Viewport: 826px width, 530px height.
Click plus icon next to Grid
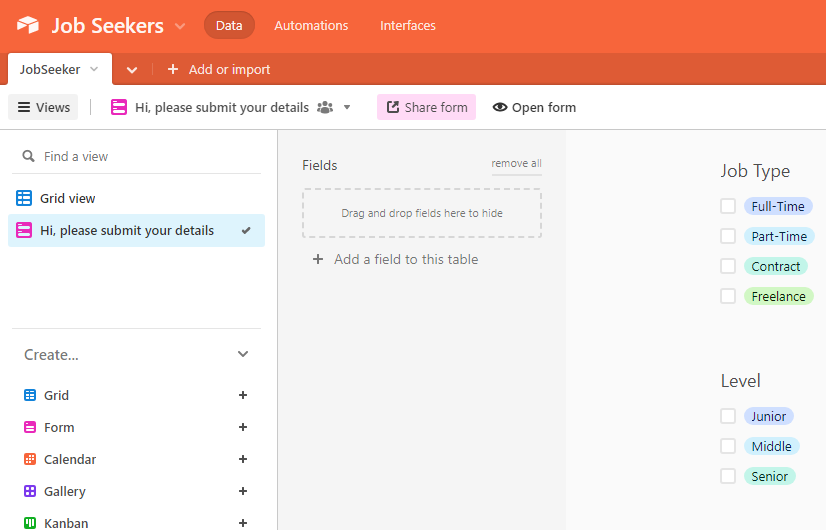[x=243, y=395]
